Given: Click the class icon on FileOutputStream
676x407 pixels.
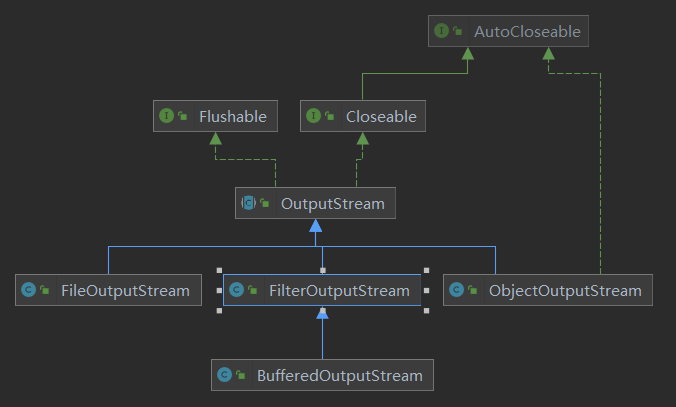Looking at the screenshot, I should (29, 291).
